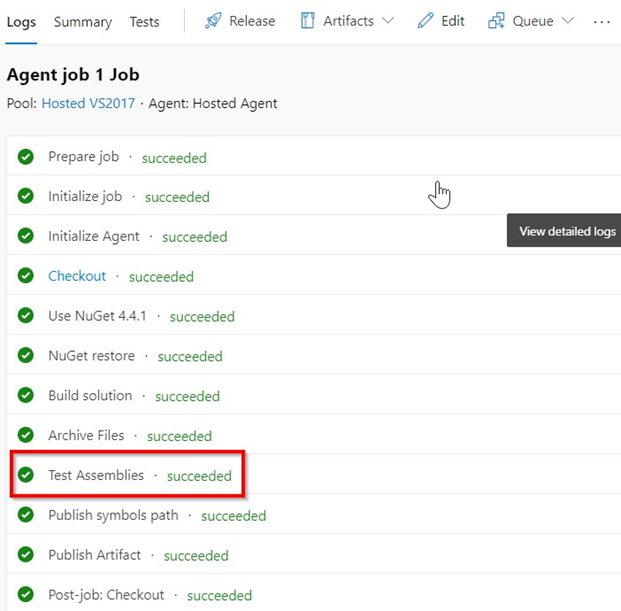Click status icon for Test Assemblies
This screenshot has height=611, width=621.
point(26,475)
